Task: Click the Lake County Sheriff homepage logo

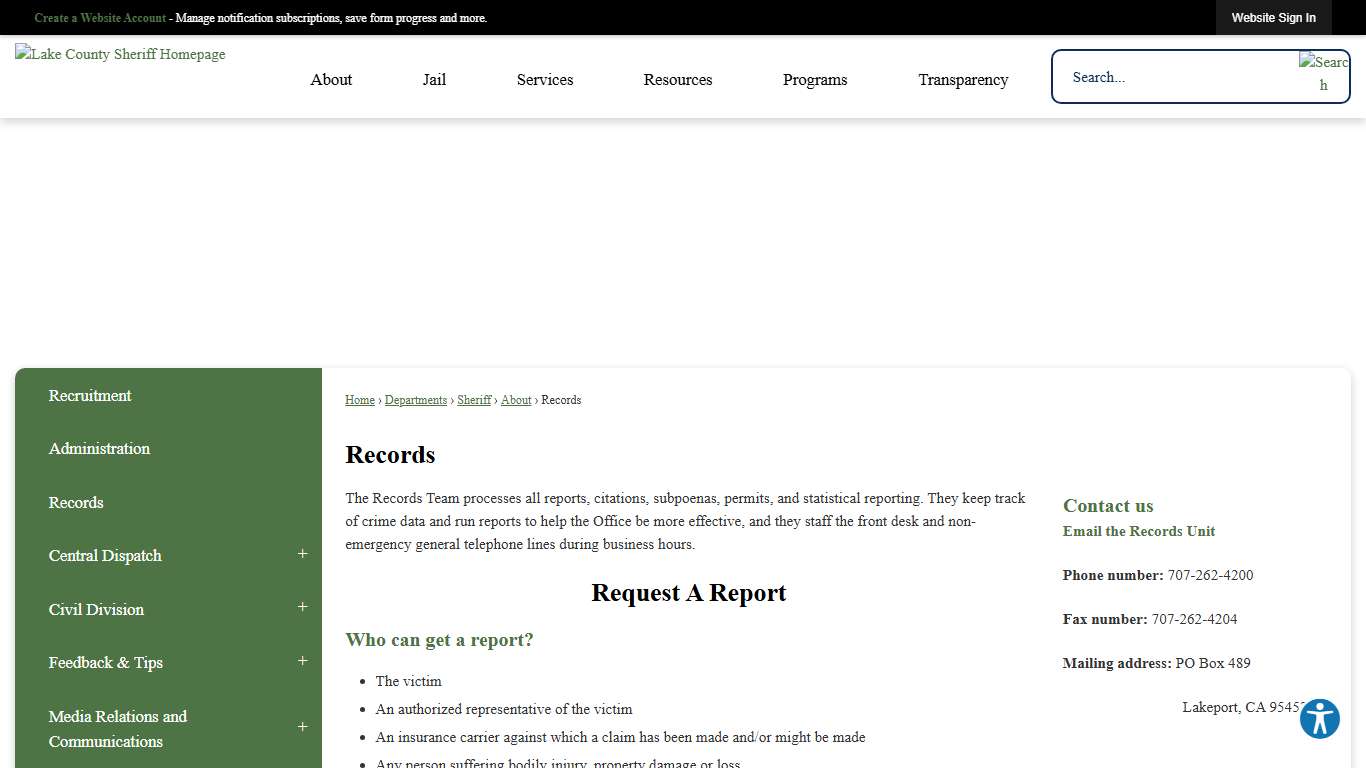Action: 121,55
